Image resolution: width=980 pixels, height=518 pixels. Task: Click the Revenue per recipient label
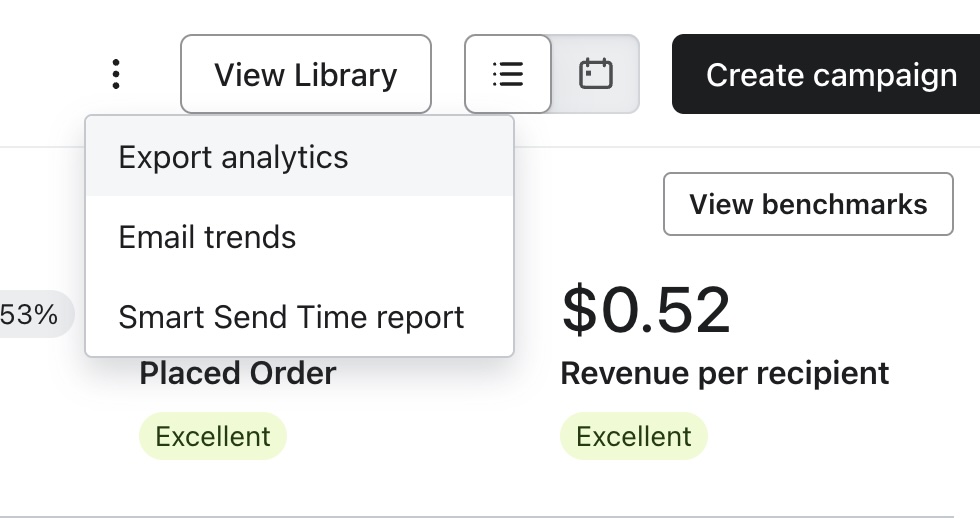pyautogui.click(x=725, y=374)
